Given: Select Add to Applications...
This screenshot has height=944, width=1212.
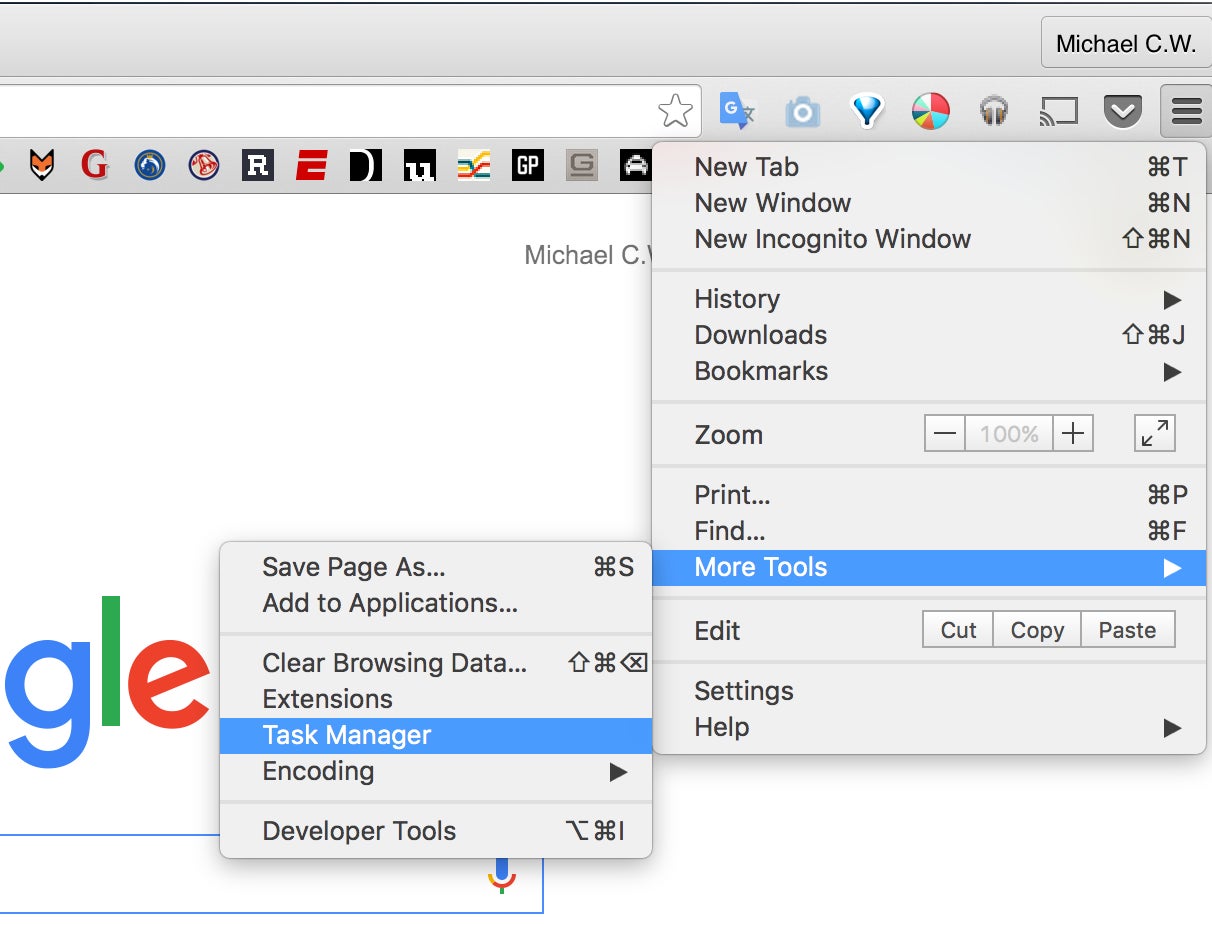Looking at the screenshot, I should (x=436, y=603).
